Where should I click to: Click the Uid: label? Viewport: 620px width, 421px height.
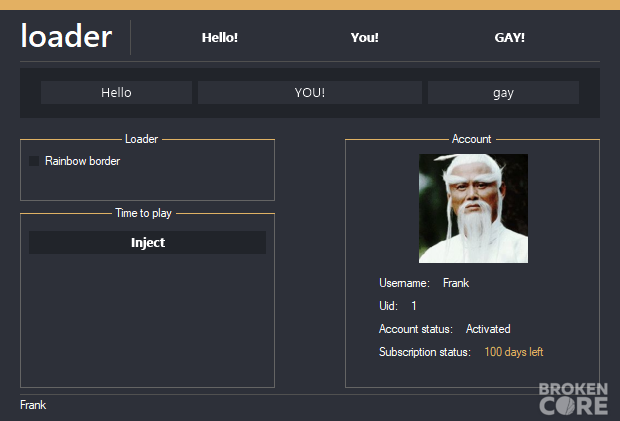click(388, 306)
